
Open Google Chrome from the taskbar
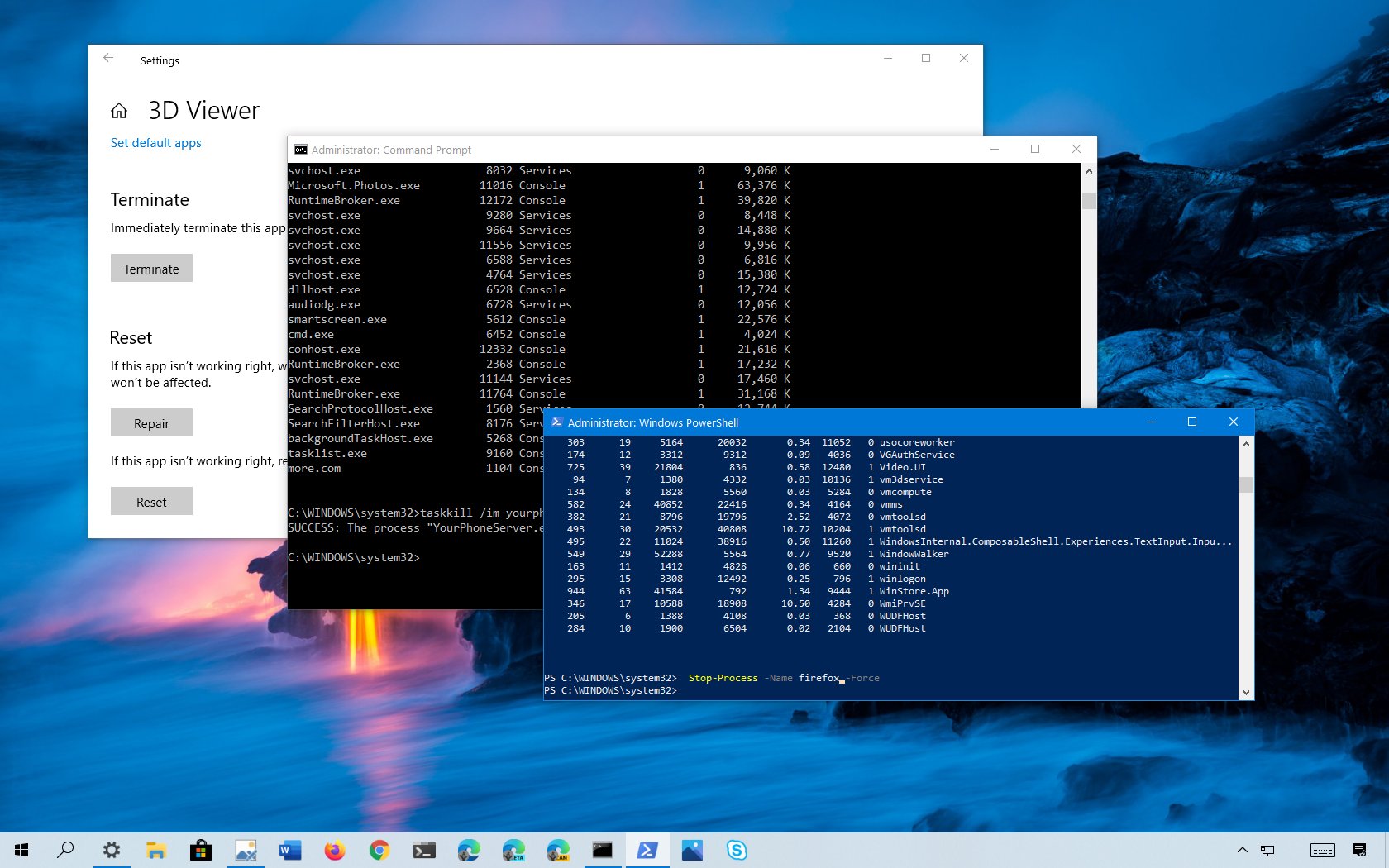pos(379,850)
